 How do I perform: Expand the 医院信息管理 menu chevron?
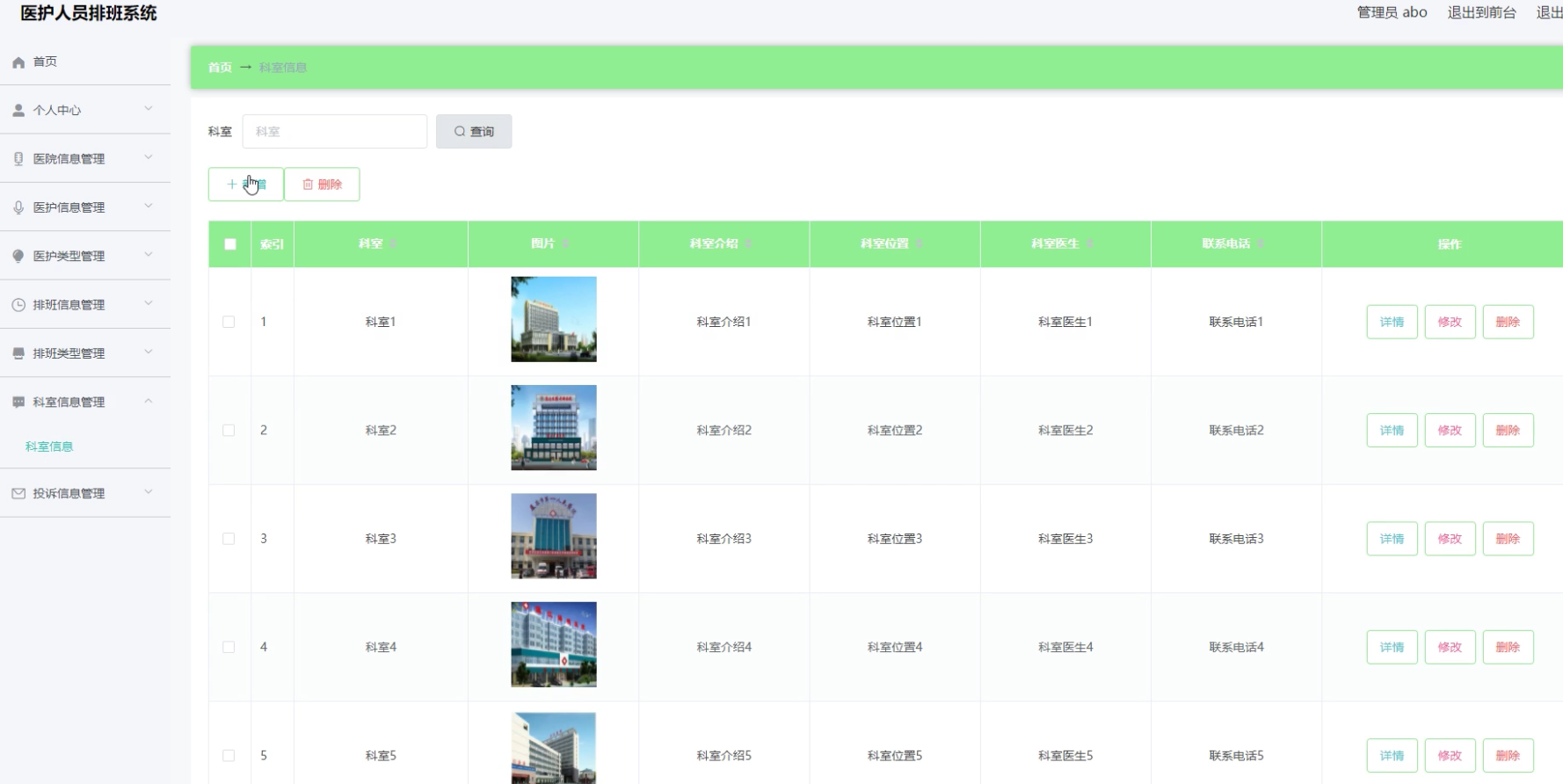coord(149,157)
